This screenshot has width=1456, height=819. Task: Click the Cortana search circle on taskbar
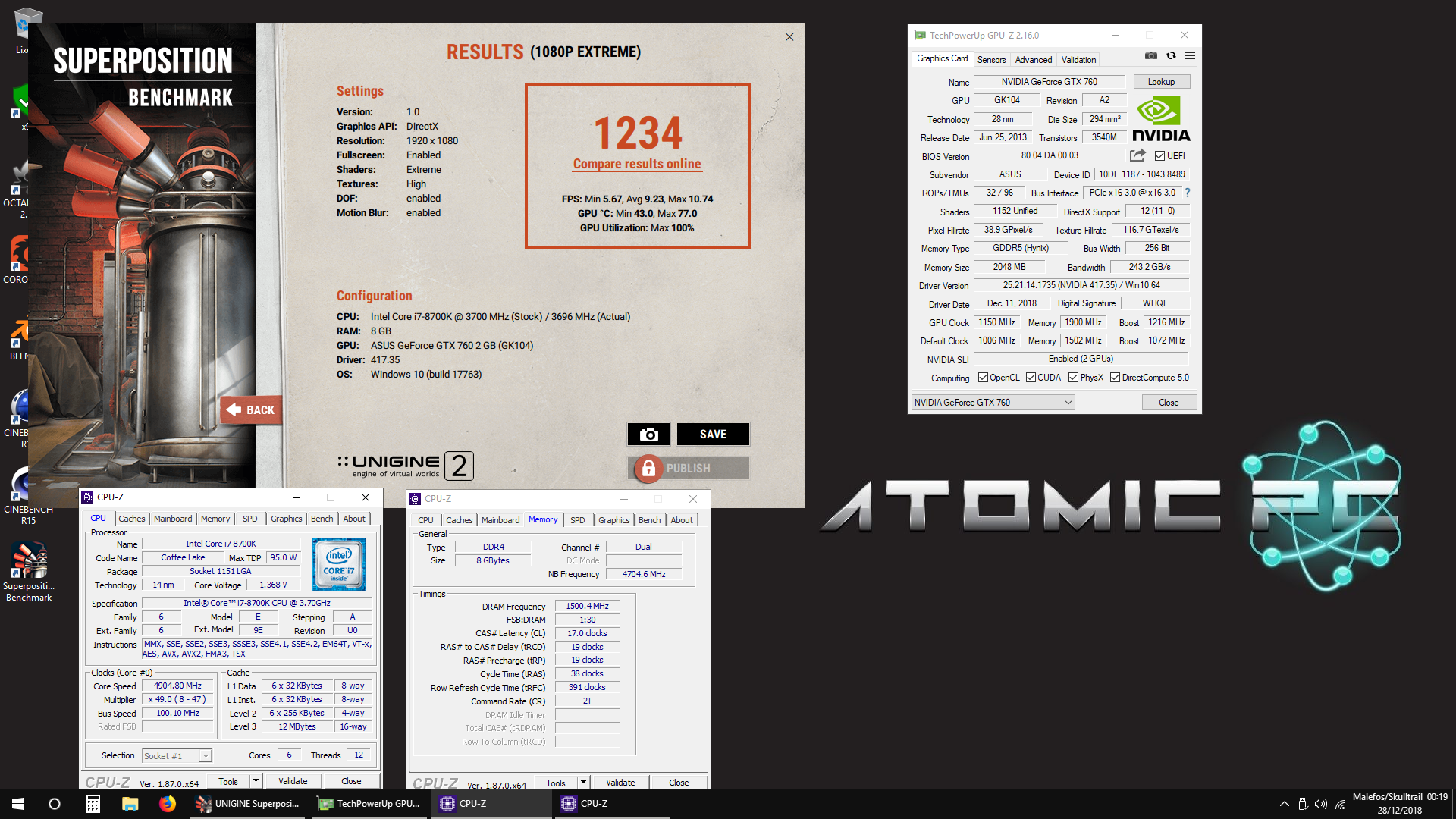55,804
